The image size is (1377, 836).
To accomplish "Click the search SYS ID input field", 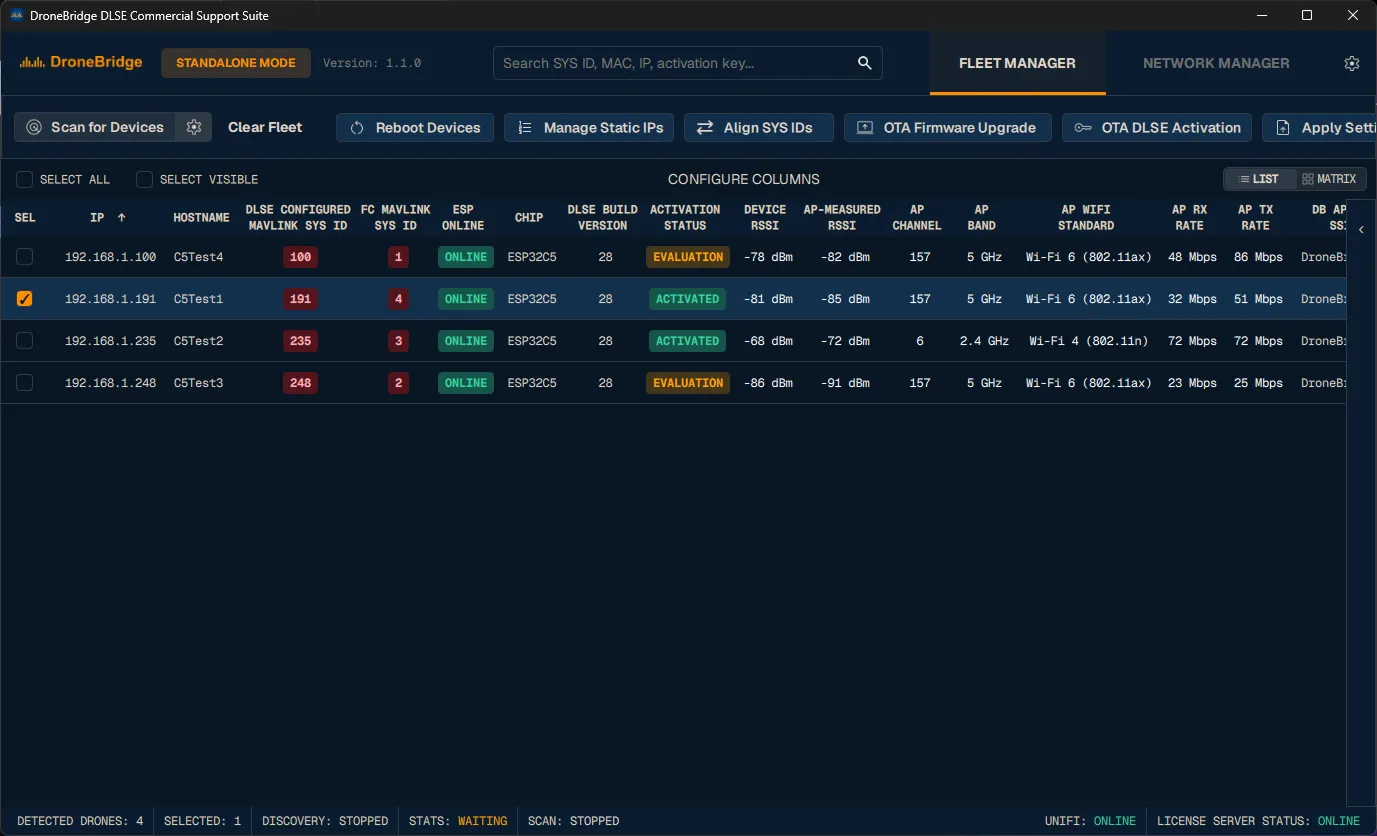I will (x=674, y=63).
